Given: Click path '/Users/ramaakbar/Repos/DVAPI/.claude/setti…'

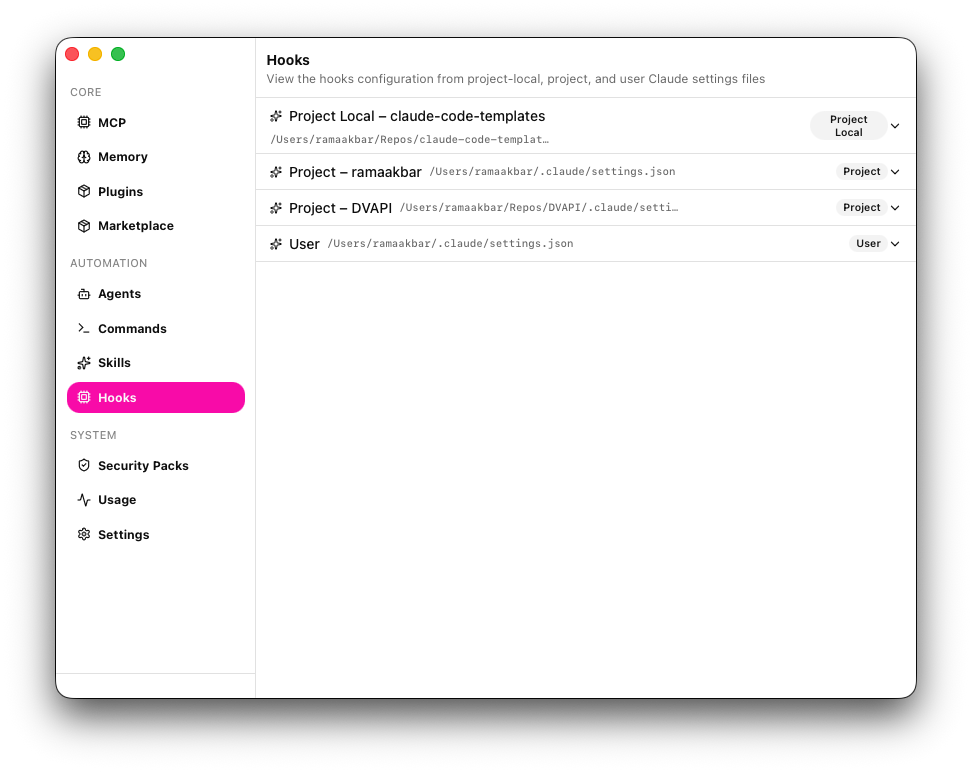Looking at the screenshot, I should click(539, 208).
